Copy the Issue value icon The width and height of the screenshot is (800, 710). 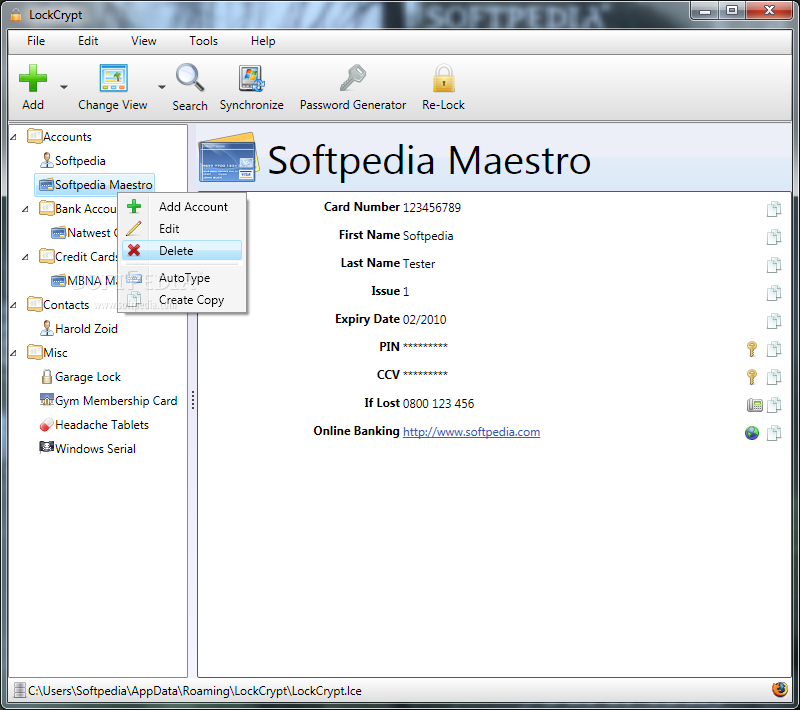click(x=774, y=293)
